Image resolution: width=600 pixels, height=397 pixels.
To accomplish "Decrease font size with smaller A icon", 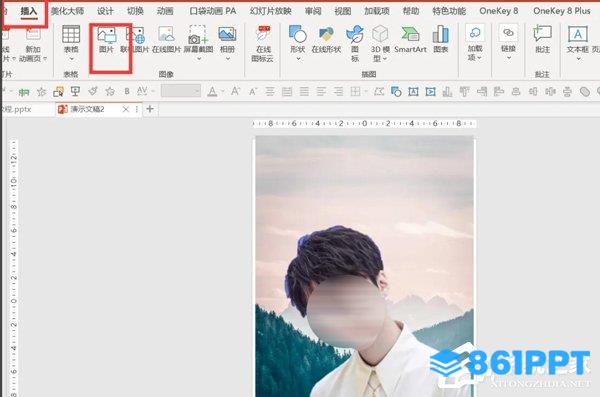I will (x=253, y=91).
